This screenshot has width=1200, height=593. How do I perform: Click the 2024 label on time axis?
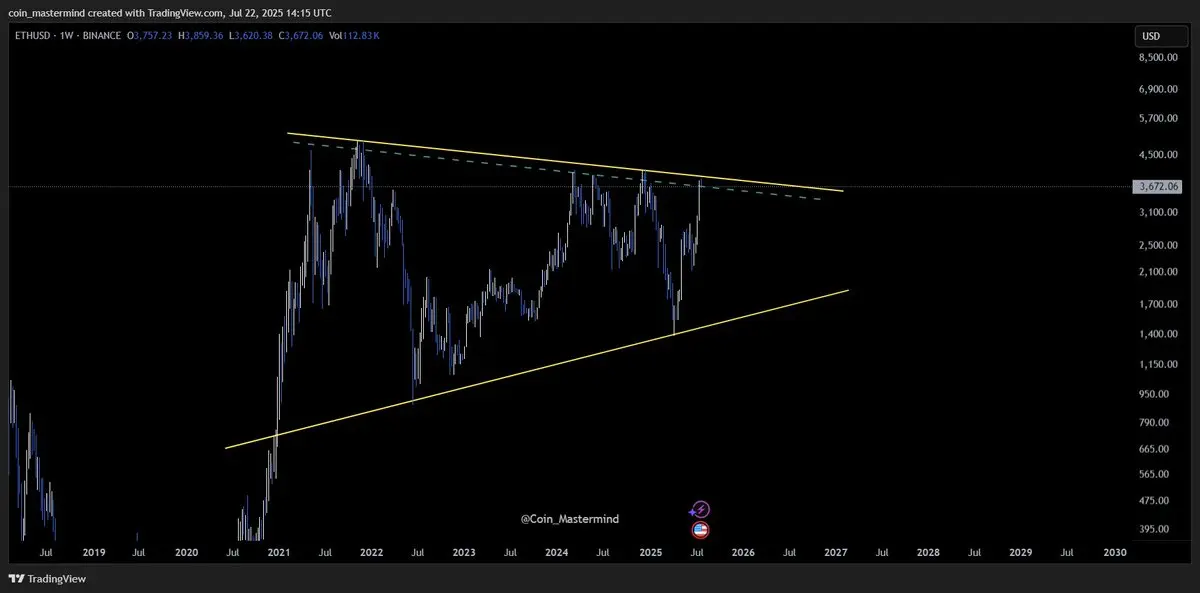click(557, 552)
